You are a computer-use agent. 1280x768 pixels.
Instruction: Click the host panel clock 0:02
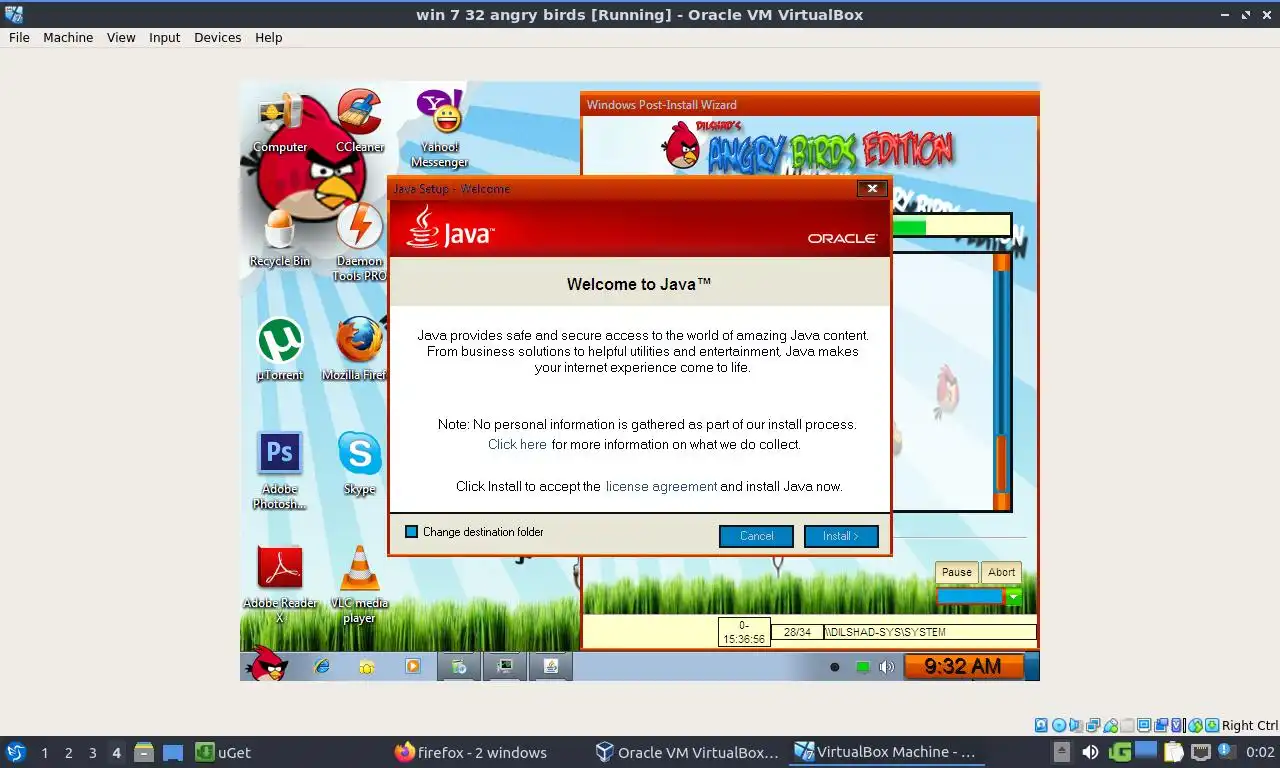tap(1260, 752)
